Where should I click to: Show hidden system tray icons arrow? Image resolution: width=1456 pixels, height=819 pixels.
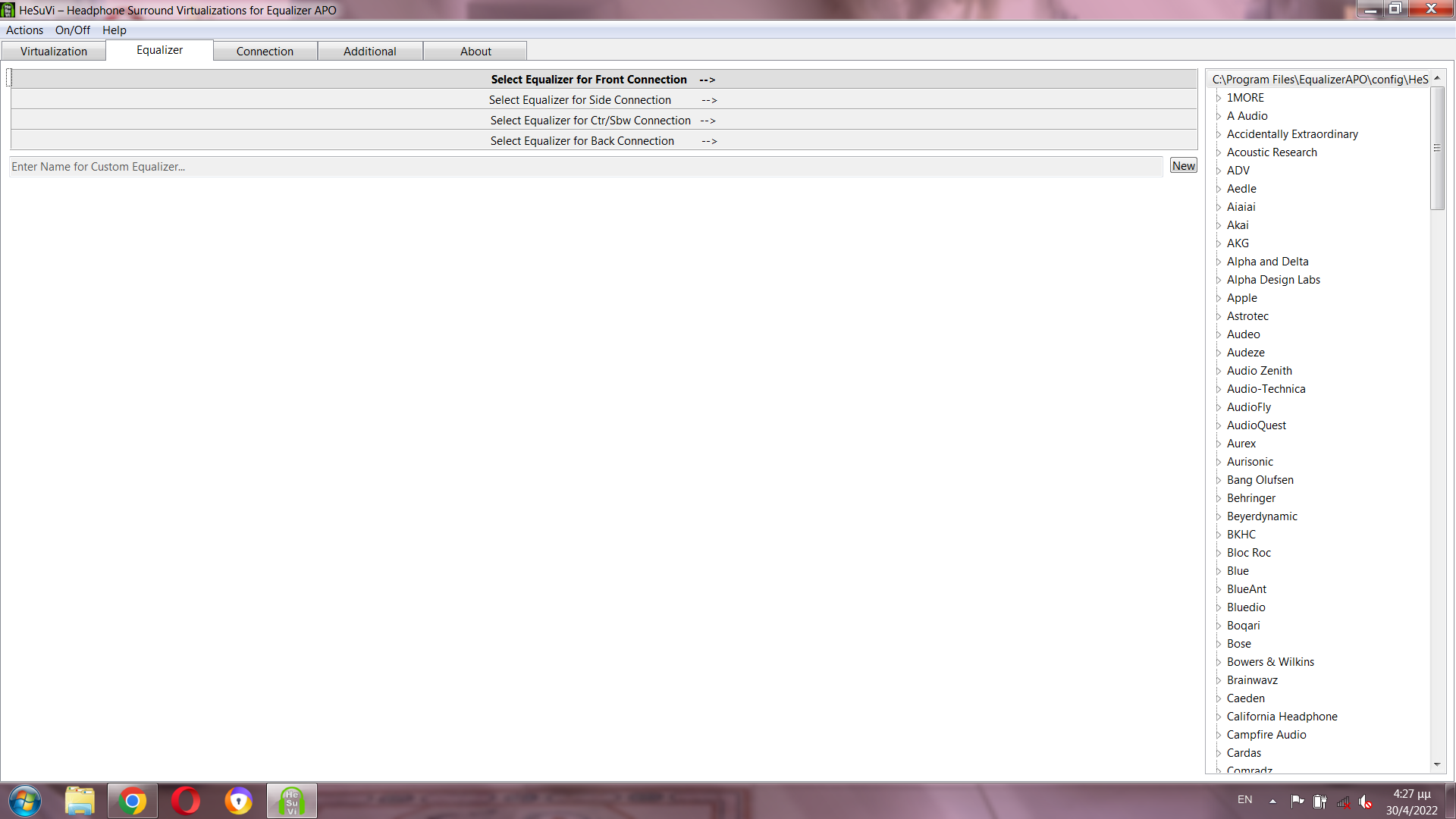(1272, 801)
